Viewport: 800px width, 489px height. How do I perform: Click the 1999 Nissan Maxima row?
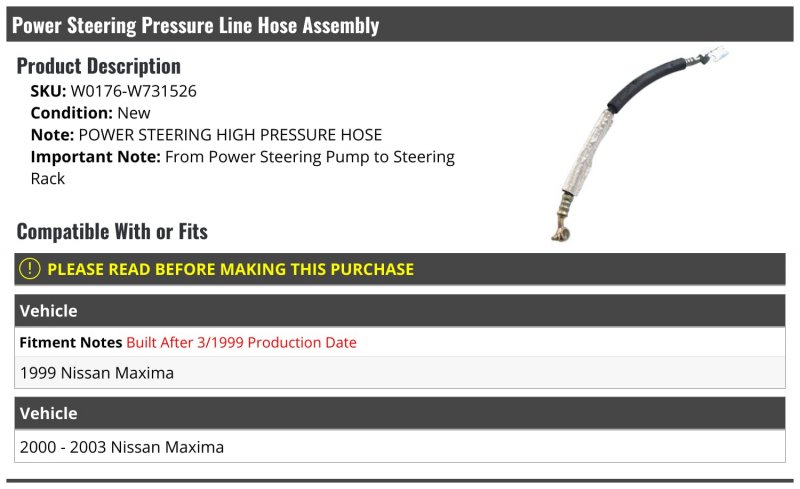click(399, 373)
